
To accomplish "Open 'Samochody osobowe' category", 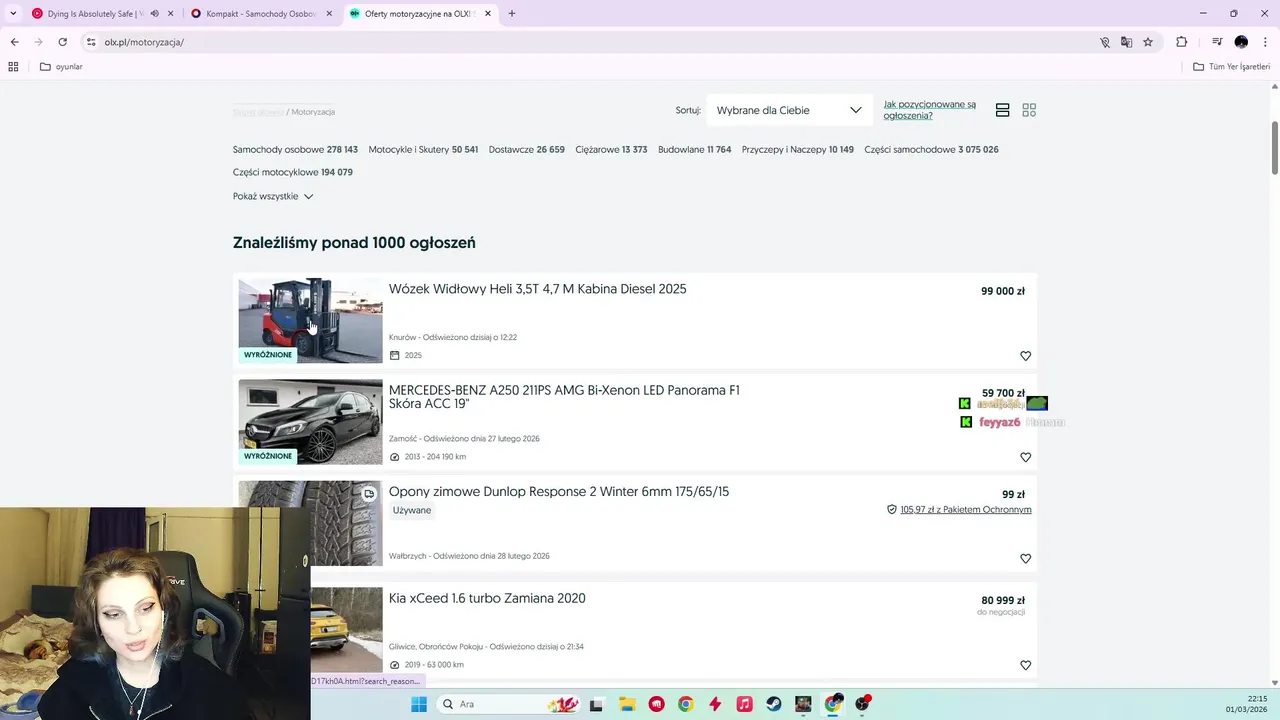I will pyautogui.click(x=295, y=150).
